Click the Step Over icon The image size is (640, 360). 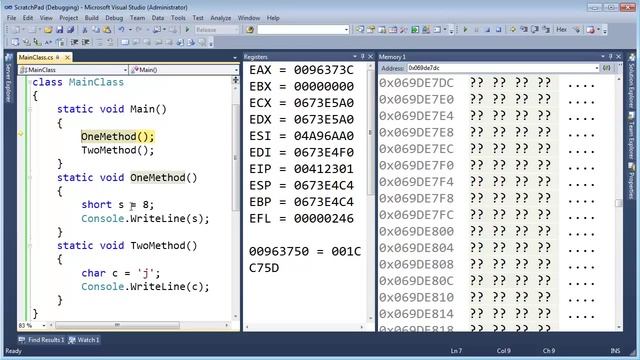pos(535,29)
